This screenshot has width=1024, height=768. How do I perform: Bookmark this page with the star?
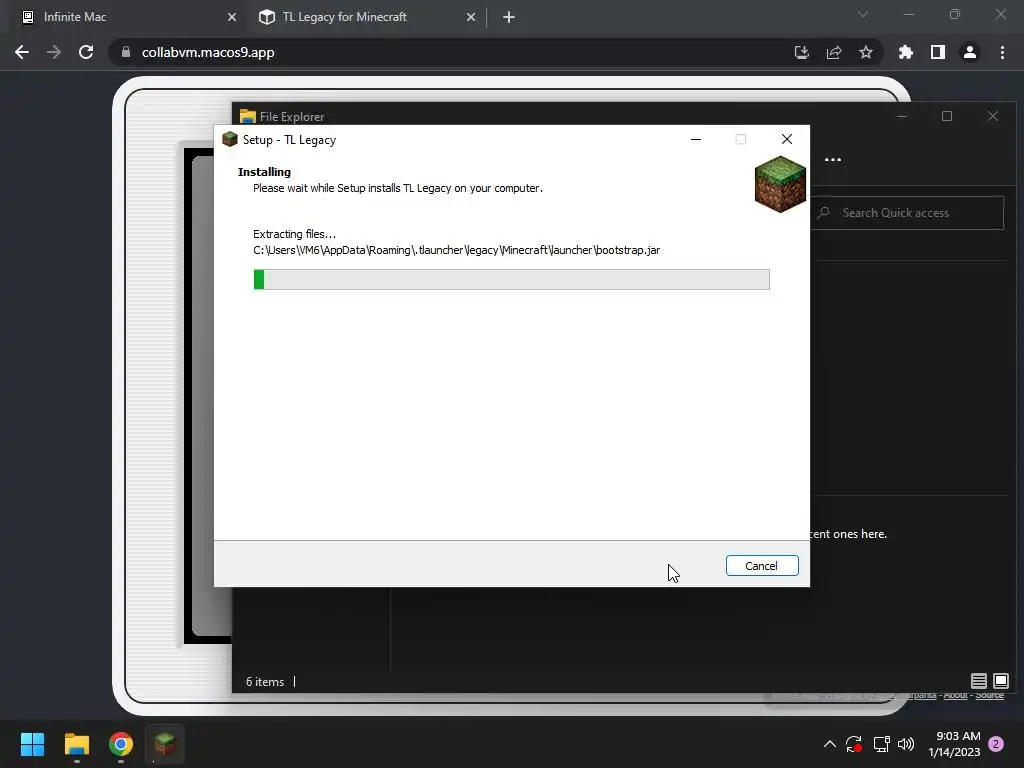coord(866,52)
